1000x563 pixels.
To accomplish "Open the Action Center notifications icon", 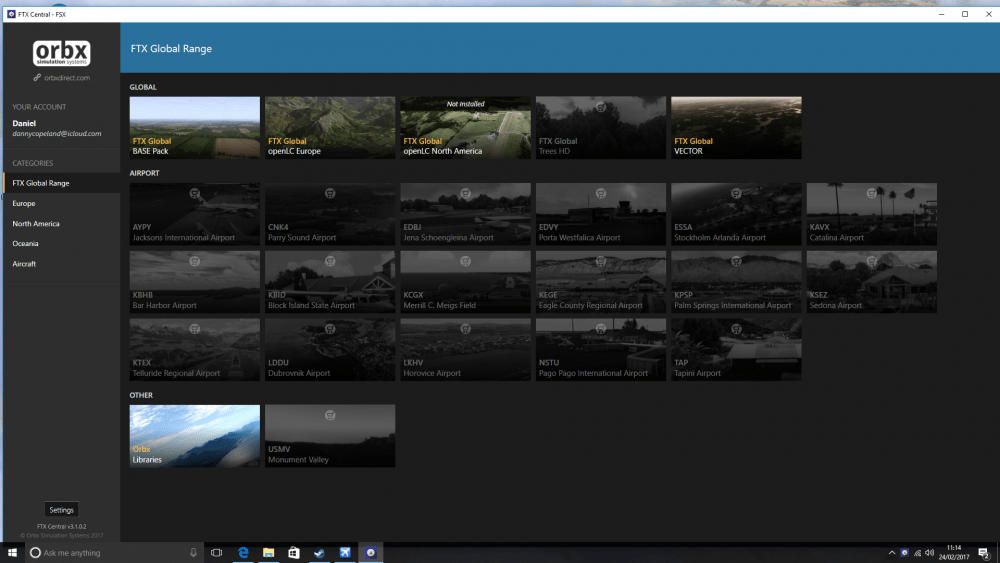I will [983, 553].
